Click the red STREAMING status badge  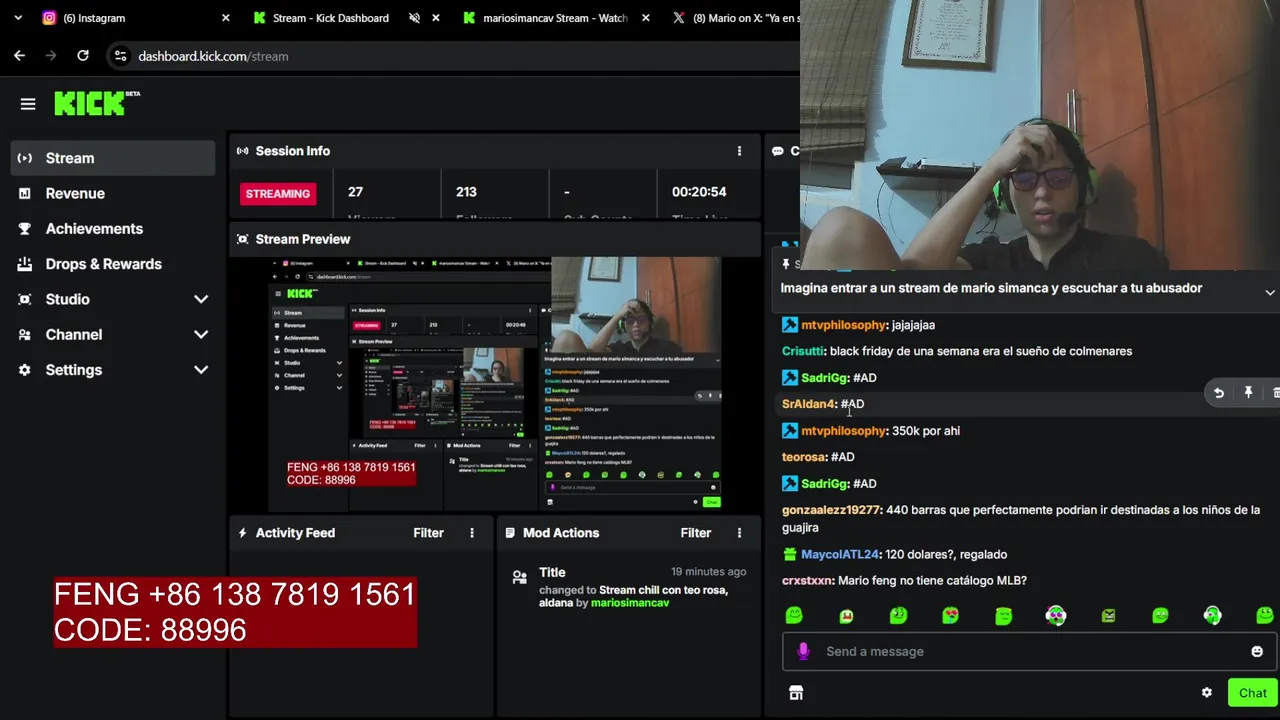pyautogui.click(x=277, y=193)
